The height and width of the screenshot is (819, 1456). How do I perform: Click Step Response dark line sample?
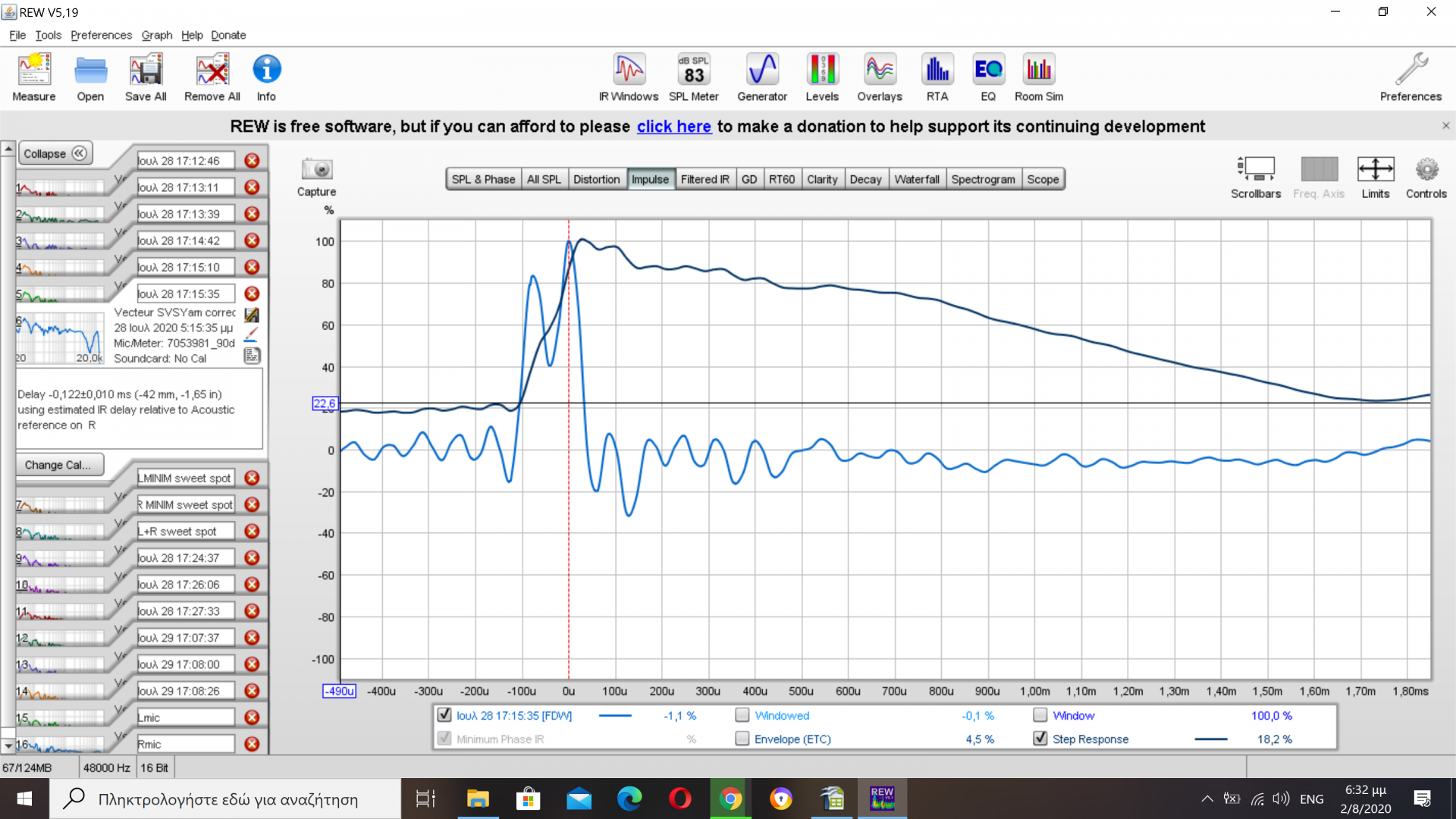(1211, 739)
